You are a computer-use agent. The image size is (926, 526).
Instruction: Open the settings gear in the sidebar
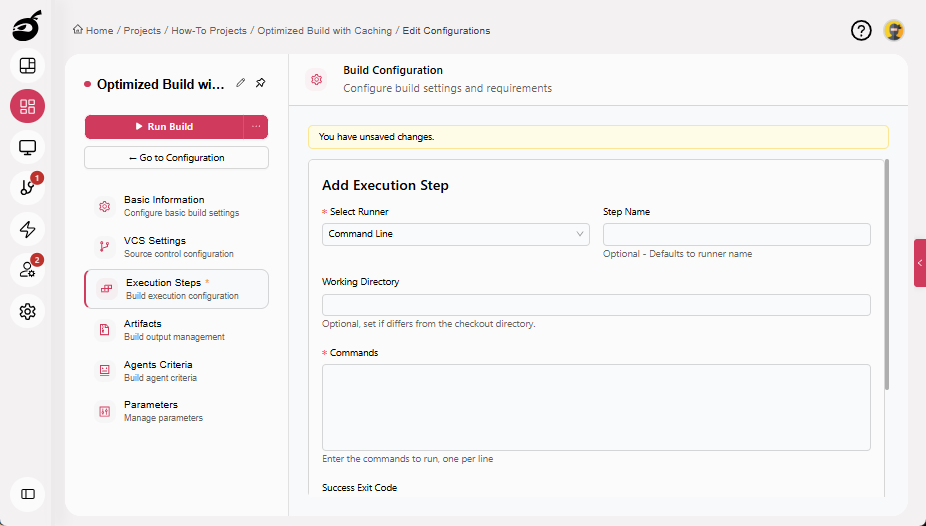pos(27,311)
